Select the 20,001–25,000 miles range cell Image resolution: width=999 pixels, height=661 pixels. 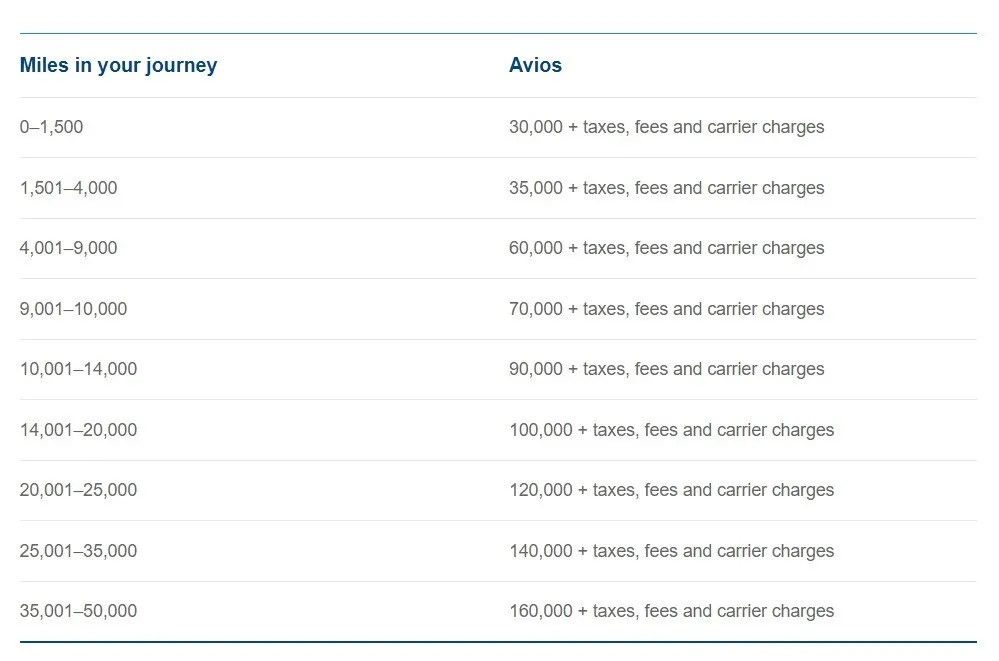(x=78, y=490)
